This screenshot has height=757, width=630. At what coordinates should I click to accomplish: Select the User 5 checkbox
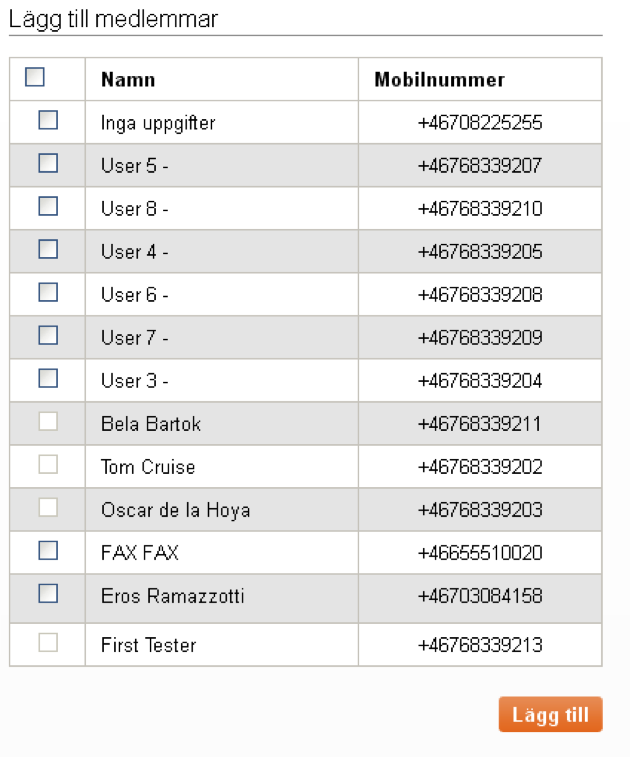pos(48,163)
